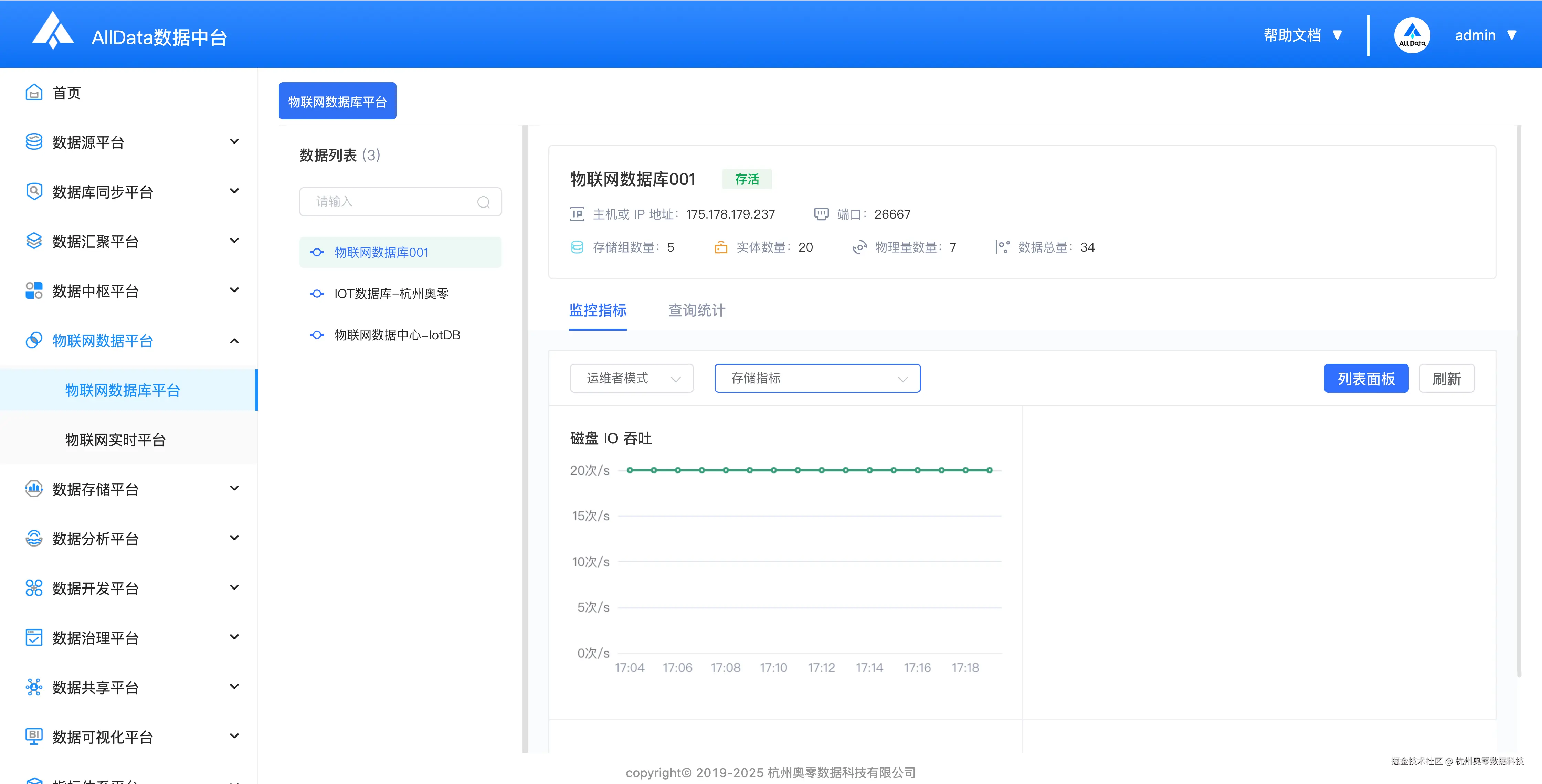
Task: Open the 运维者模式 mode dropdown
Action: 632,378
